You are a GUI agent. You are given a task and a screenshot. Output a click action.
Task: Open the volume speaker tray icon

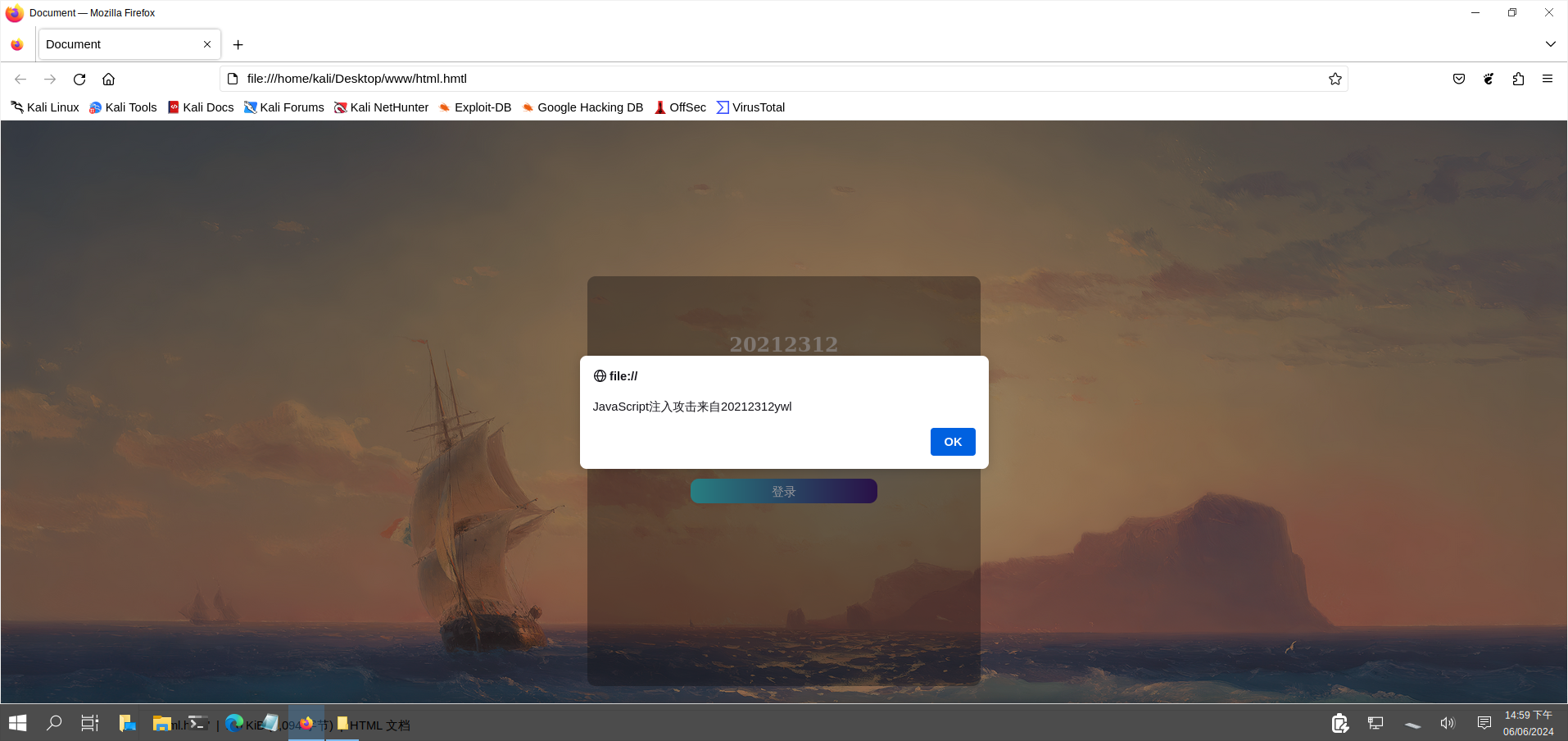click(x=1448, y=723)
